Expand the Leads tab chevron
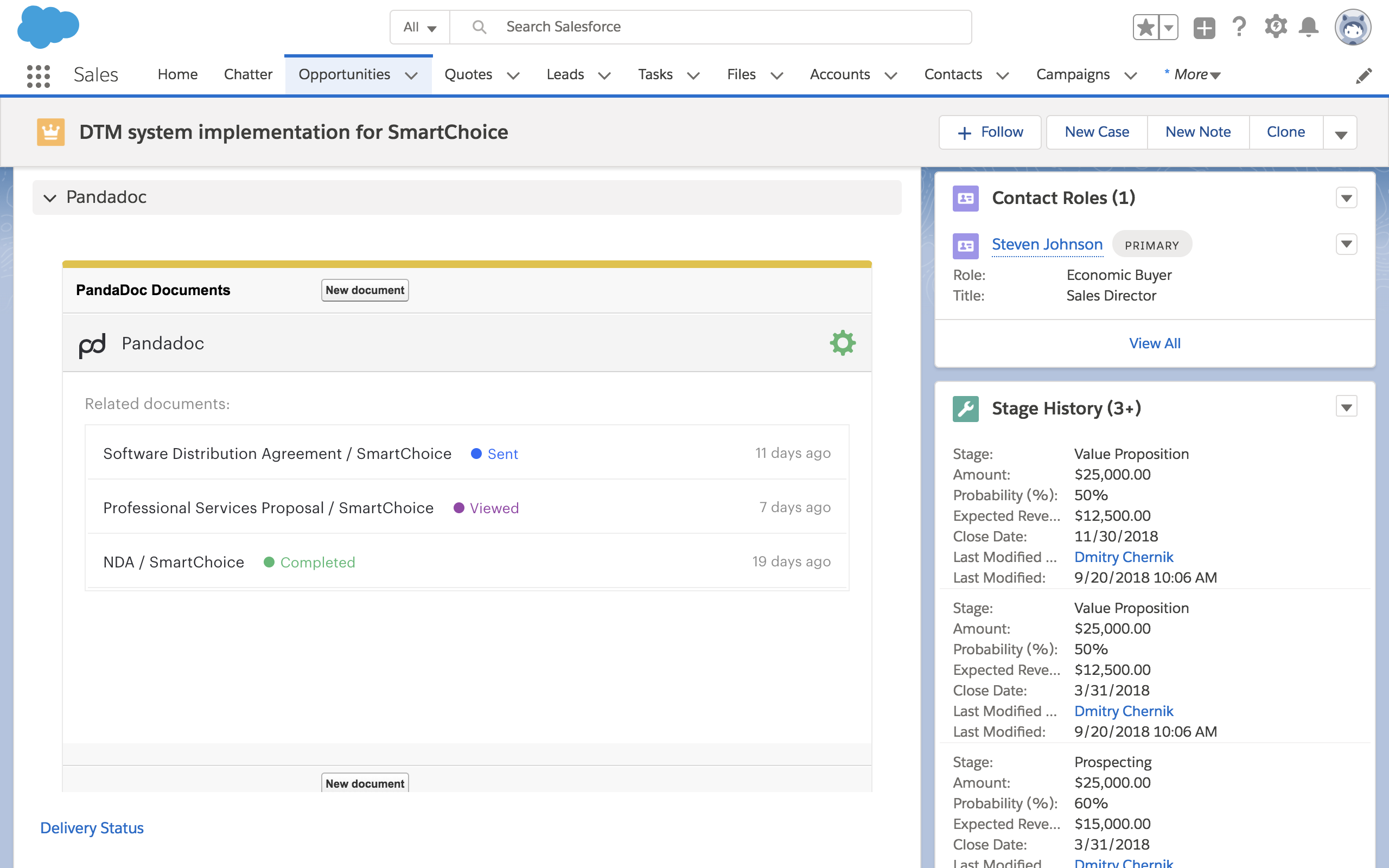1389x868 pixels. tap(604, 76)
